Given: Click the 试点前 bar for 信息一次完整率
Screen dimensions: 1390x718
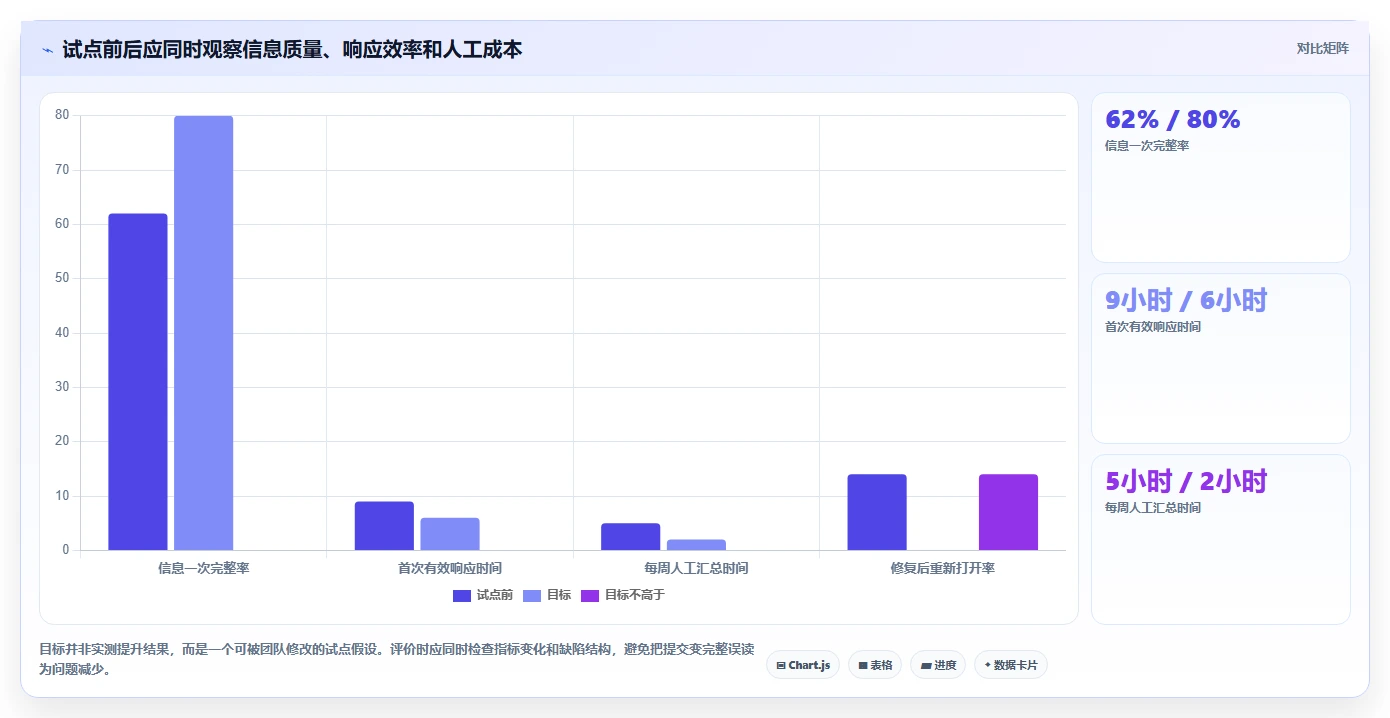Looking at the screenshot, I should pos(138,382).
